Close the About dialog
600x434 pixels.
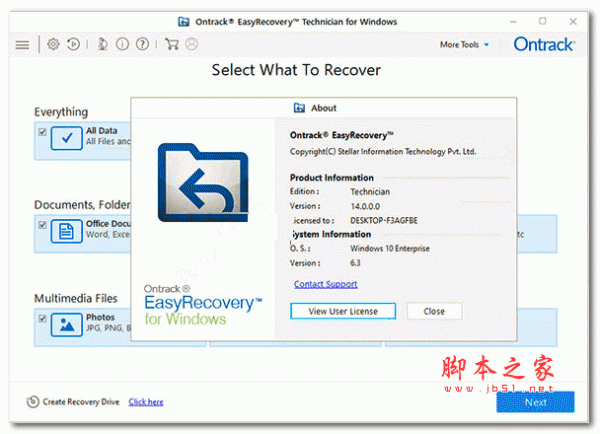[x=434, y=311]
